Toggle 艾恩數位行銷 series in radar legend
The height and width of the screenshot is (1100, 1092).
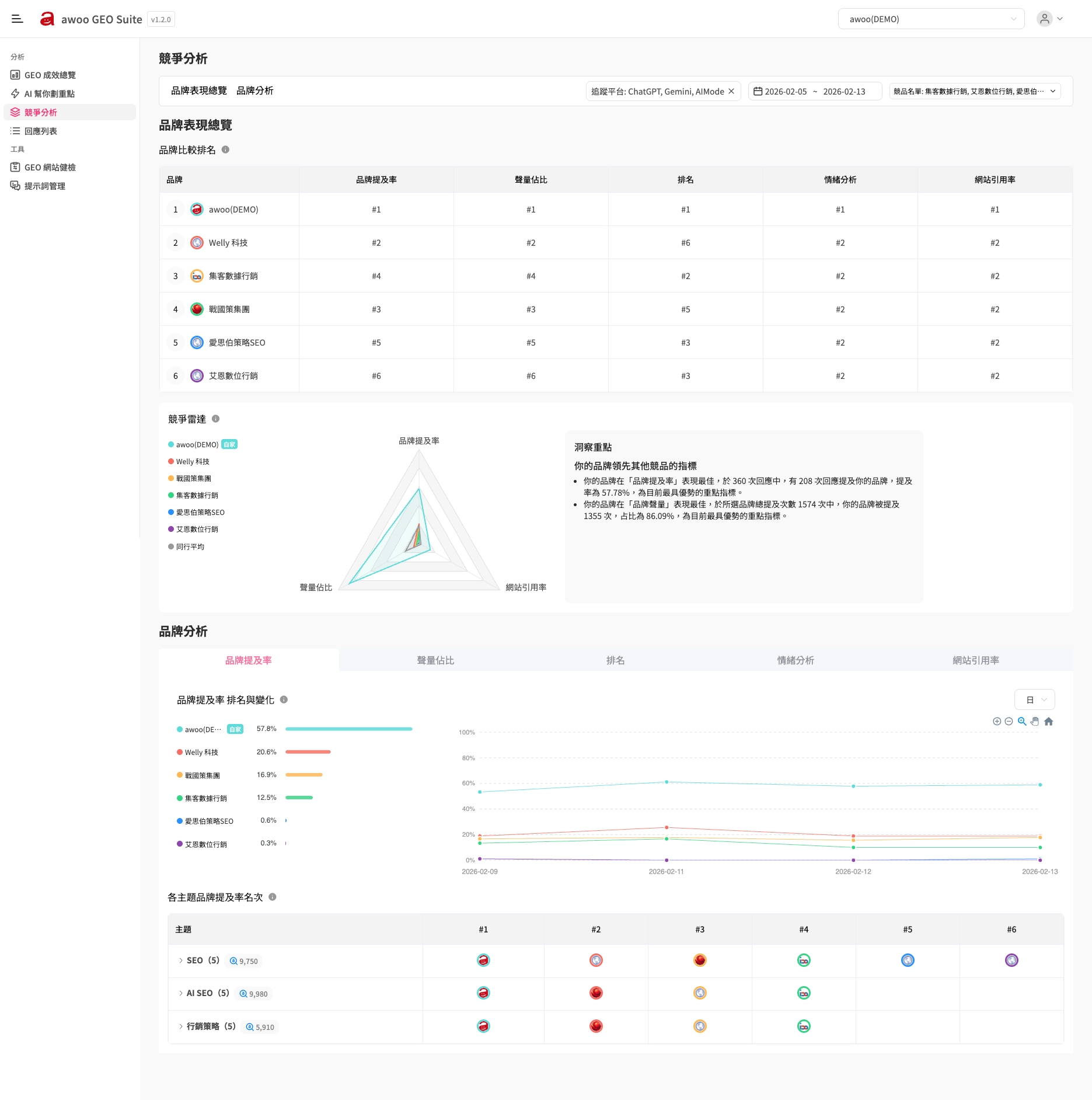tap(193, 530)
